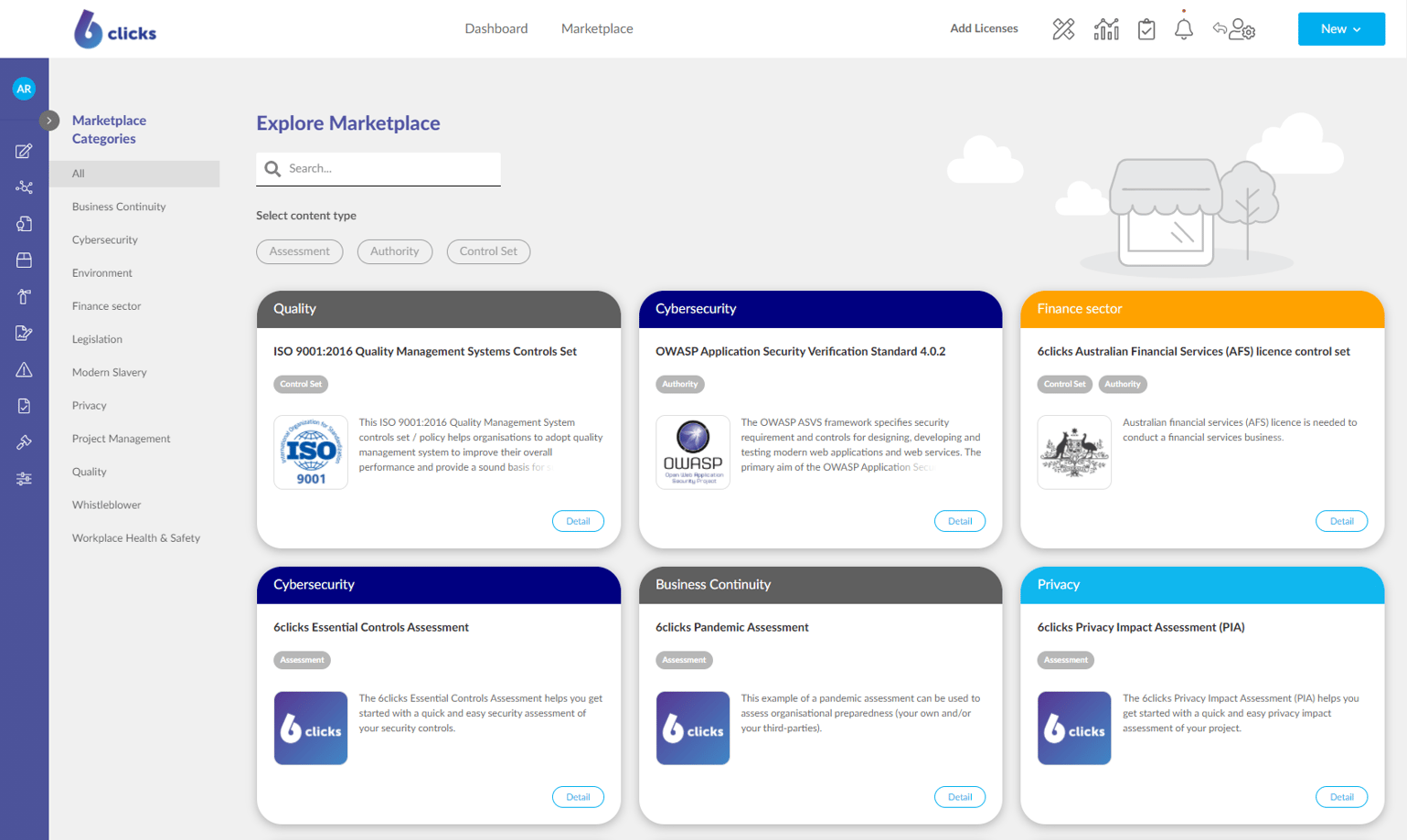Select the Whistleblower category
Image resolution: width=1407 pixels, height=840 pixels.
106,505
